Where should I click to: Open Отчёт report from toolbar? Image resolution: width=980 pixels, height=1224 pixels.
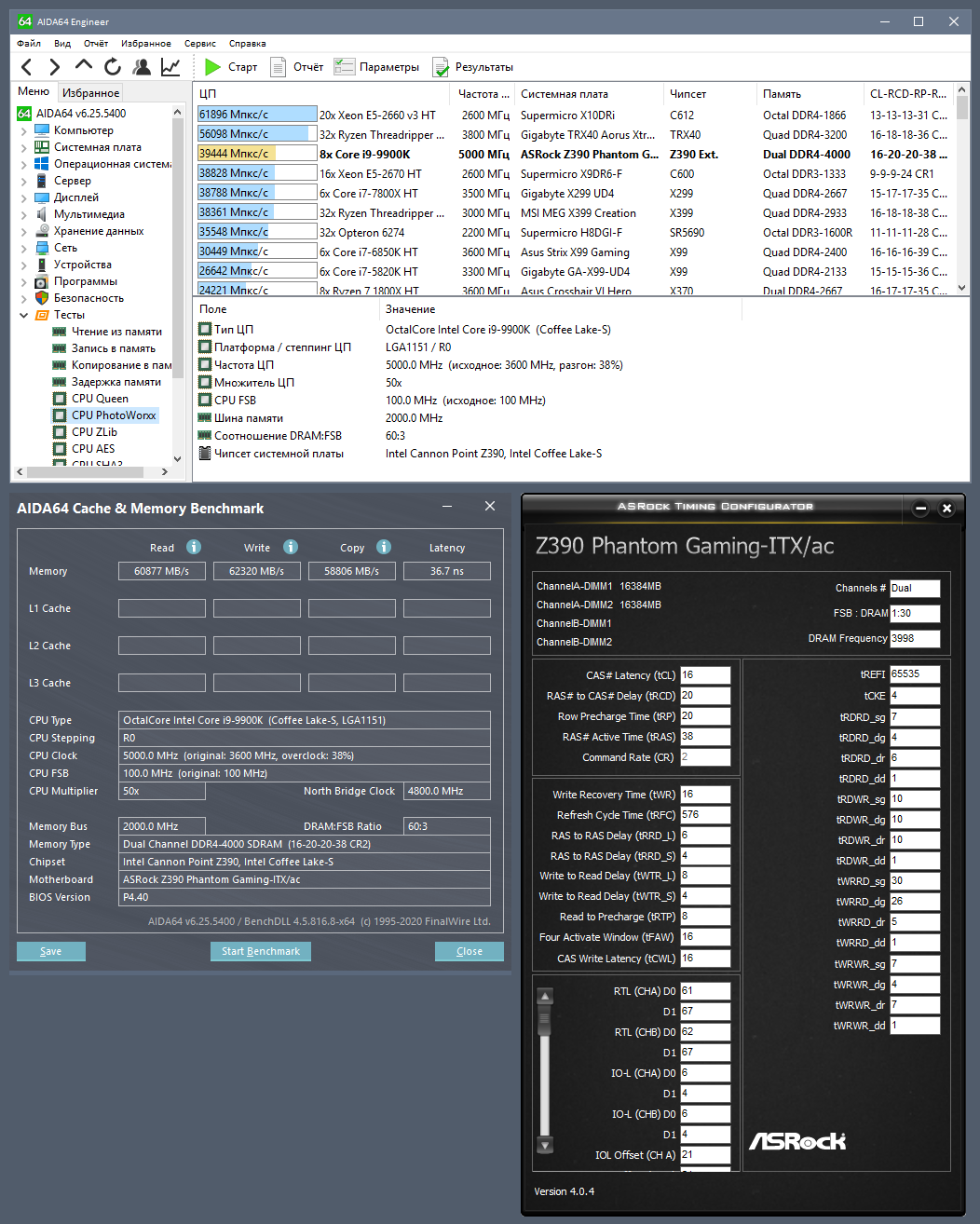pos(296,67)
